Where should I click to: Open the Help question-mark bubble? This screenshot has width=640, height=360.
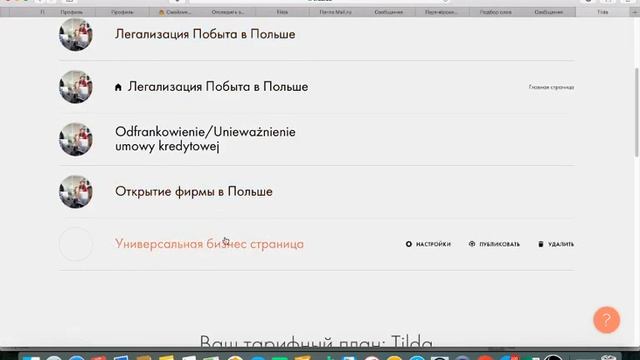tap(607, 320)
